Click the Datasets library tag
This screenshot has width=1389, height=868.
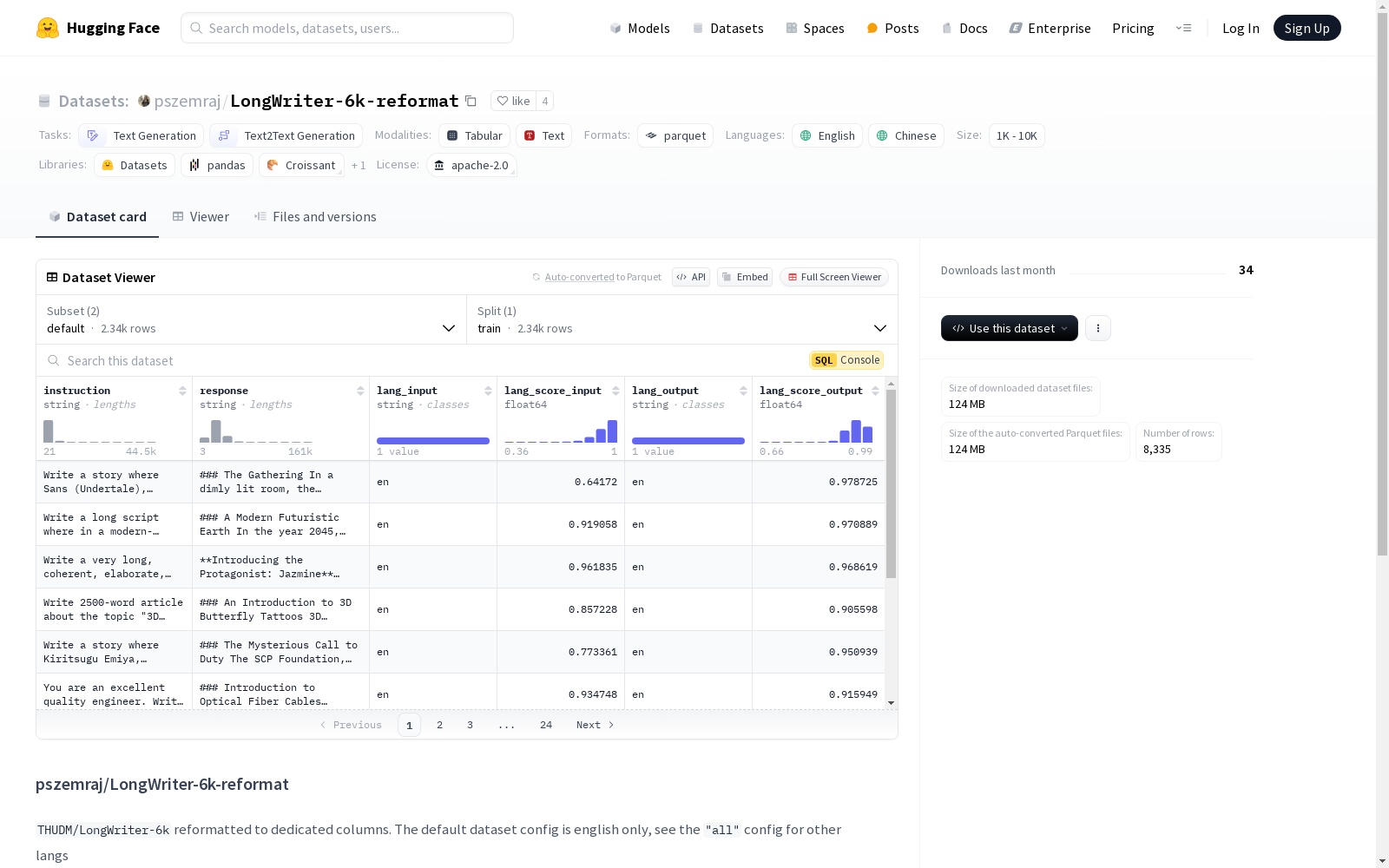[135, 165]
